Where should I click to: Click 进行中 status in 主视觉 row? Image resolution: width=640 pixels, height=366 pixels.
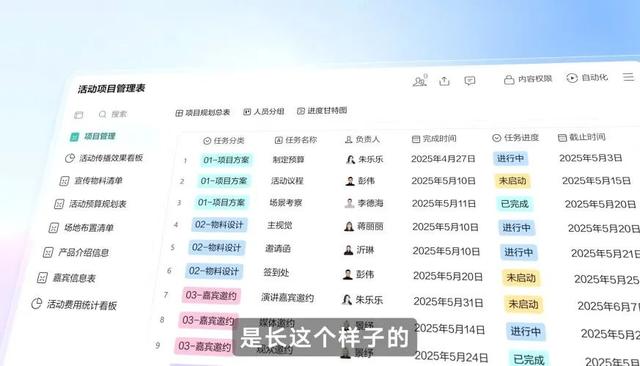pos(517,228)
